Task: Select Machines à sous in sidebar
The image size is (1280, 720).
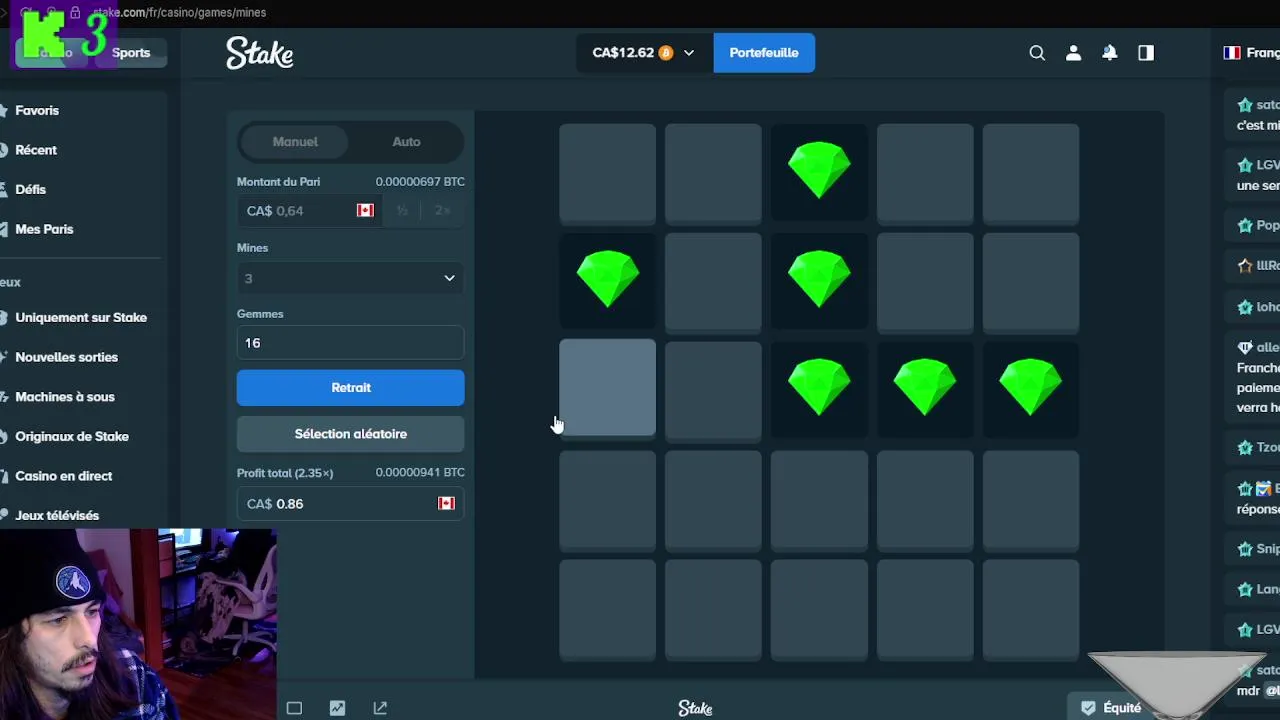Action: (65, 397)
